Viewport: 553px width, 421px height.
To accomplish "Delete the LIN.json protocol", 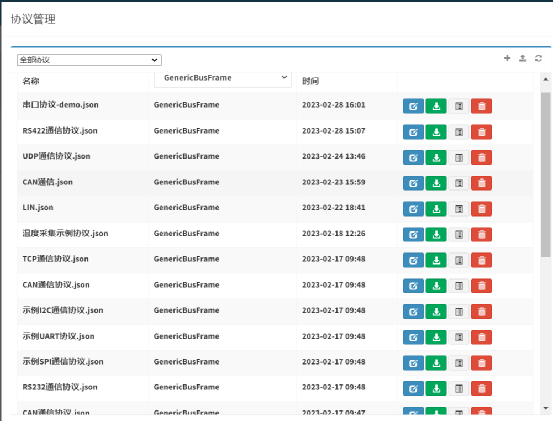I will tap(481, 209).
